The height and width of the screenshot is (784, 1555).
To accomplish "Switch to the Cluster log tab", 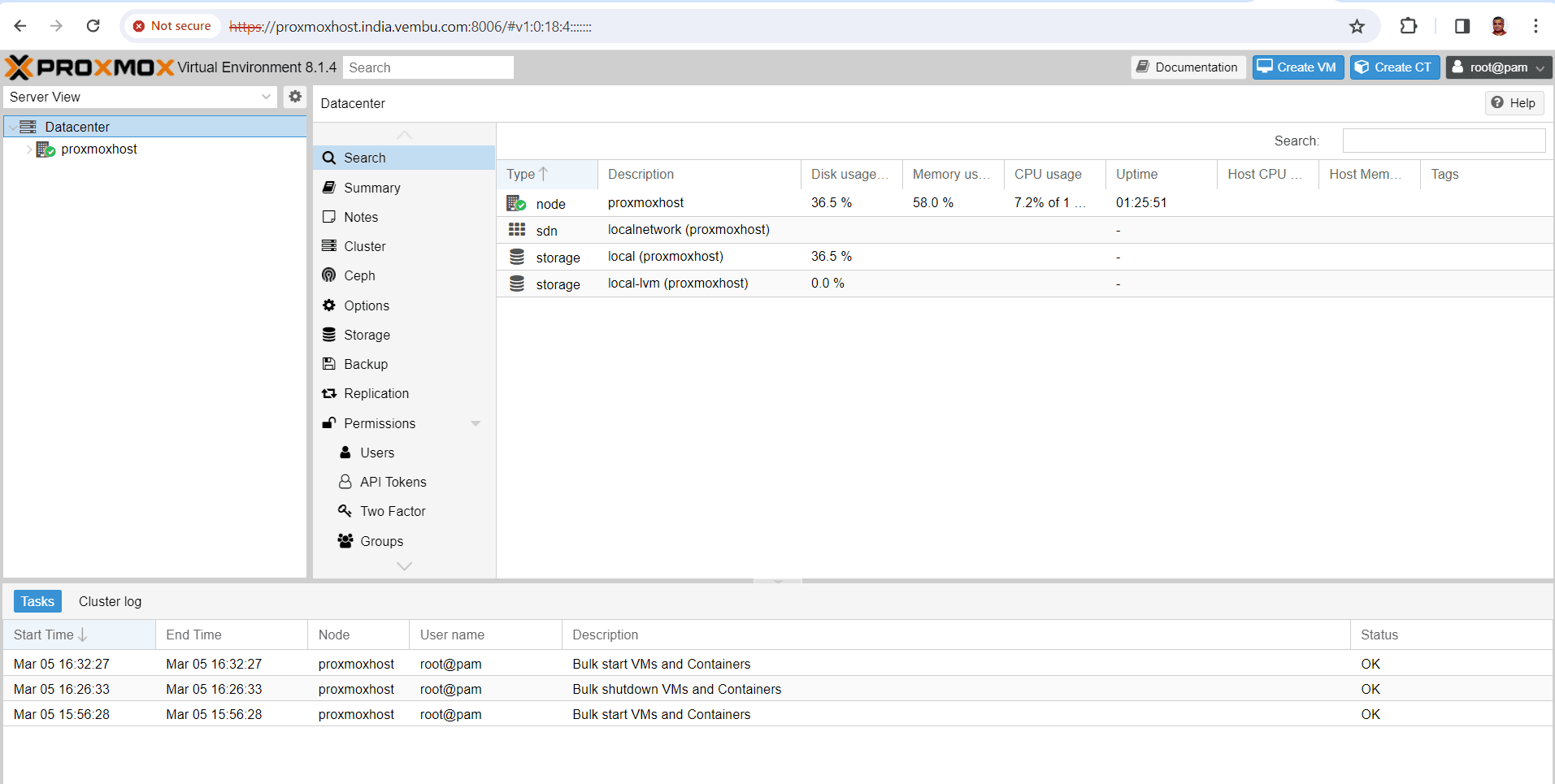I will (110, 601).
